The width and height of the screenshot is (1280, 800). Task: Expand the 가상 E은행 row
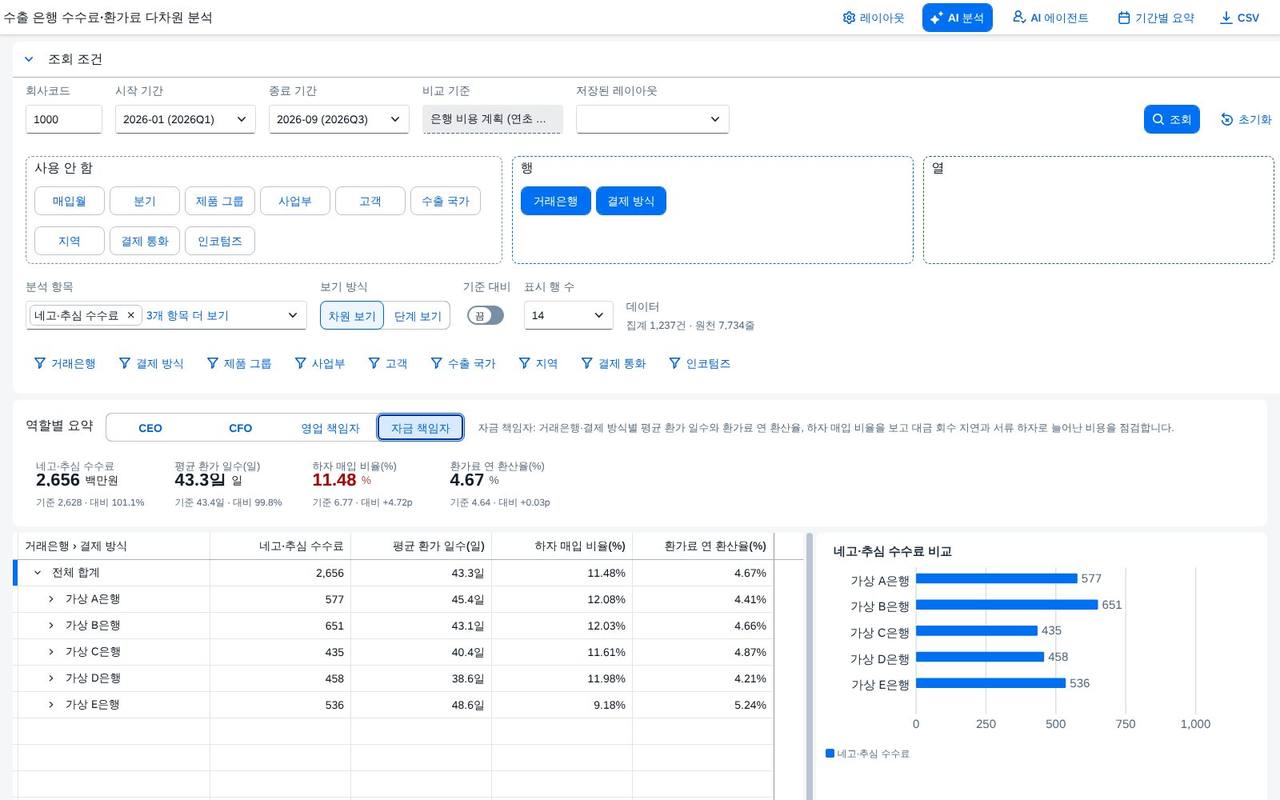[51, 705]
